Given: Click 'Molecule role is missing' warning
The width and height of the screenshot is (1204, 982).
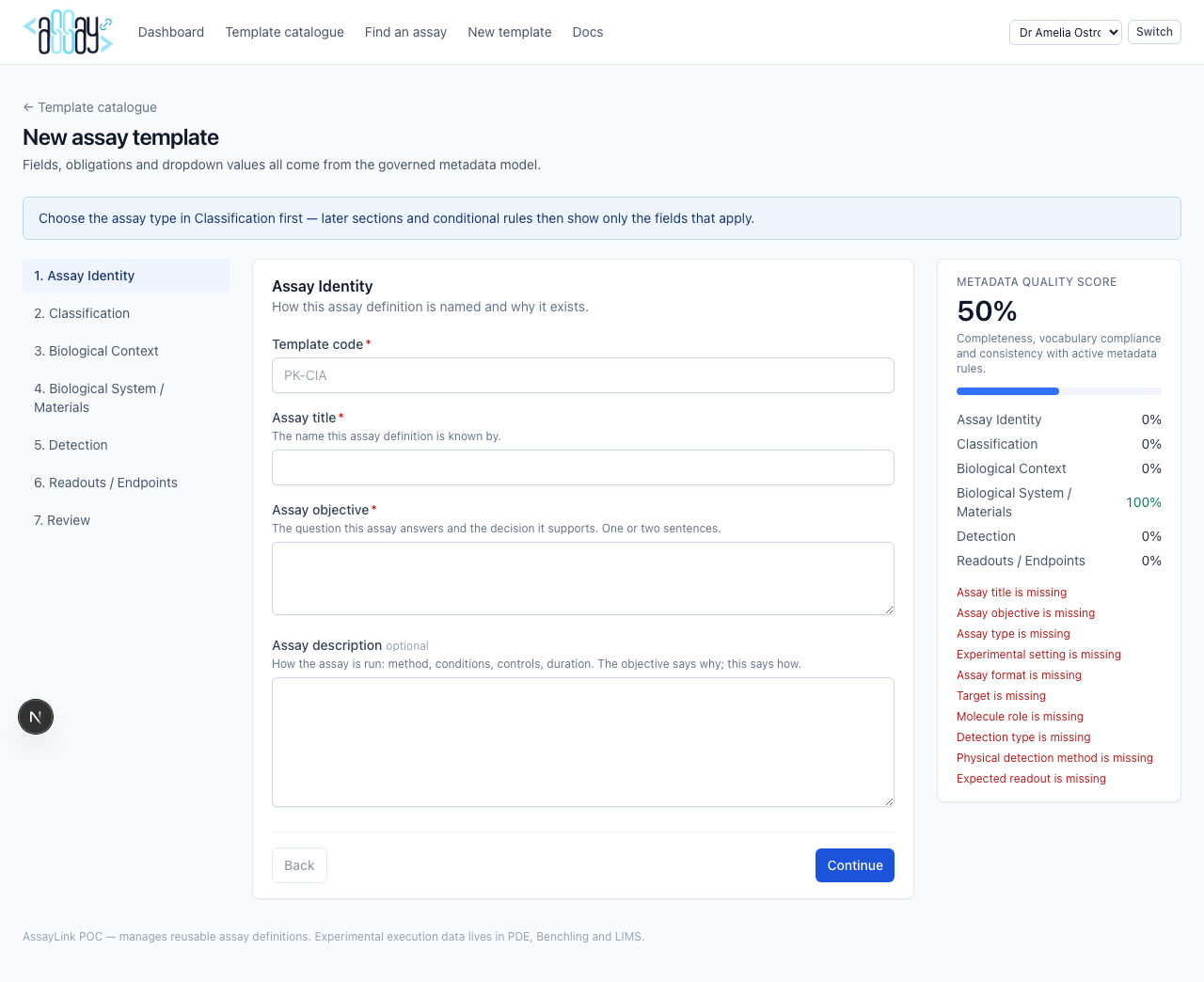Looking at the screenshot, I should [x=1020, y=717].
